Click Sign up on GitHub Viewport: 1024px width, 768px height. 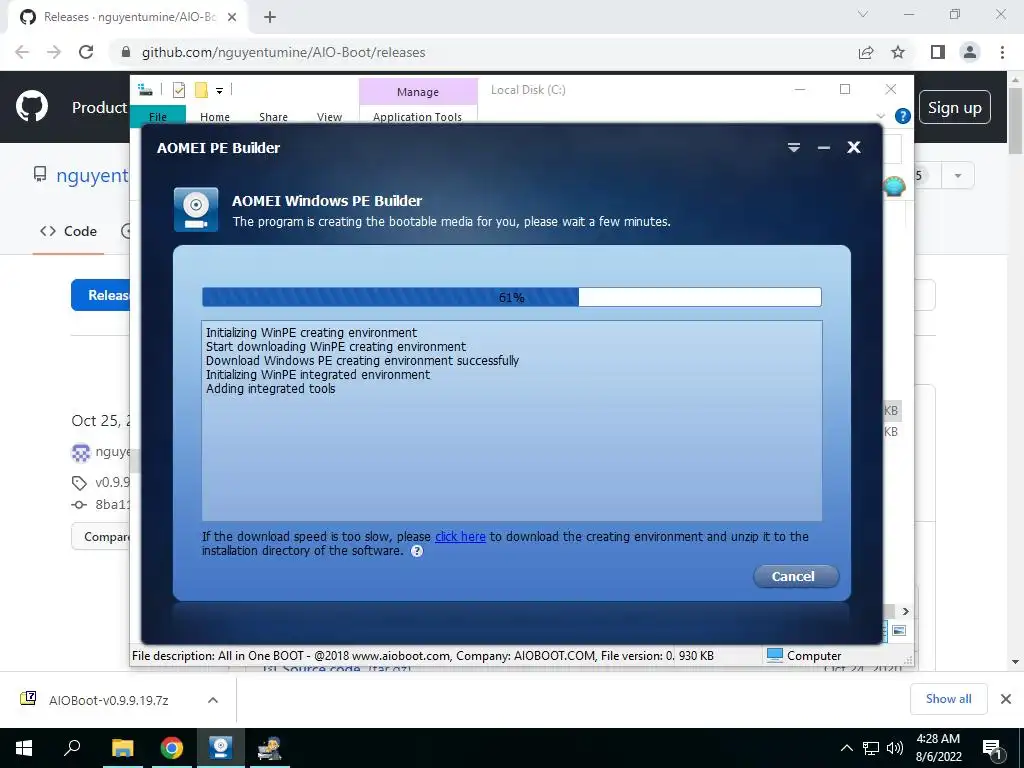click(955, 107)
